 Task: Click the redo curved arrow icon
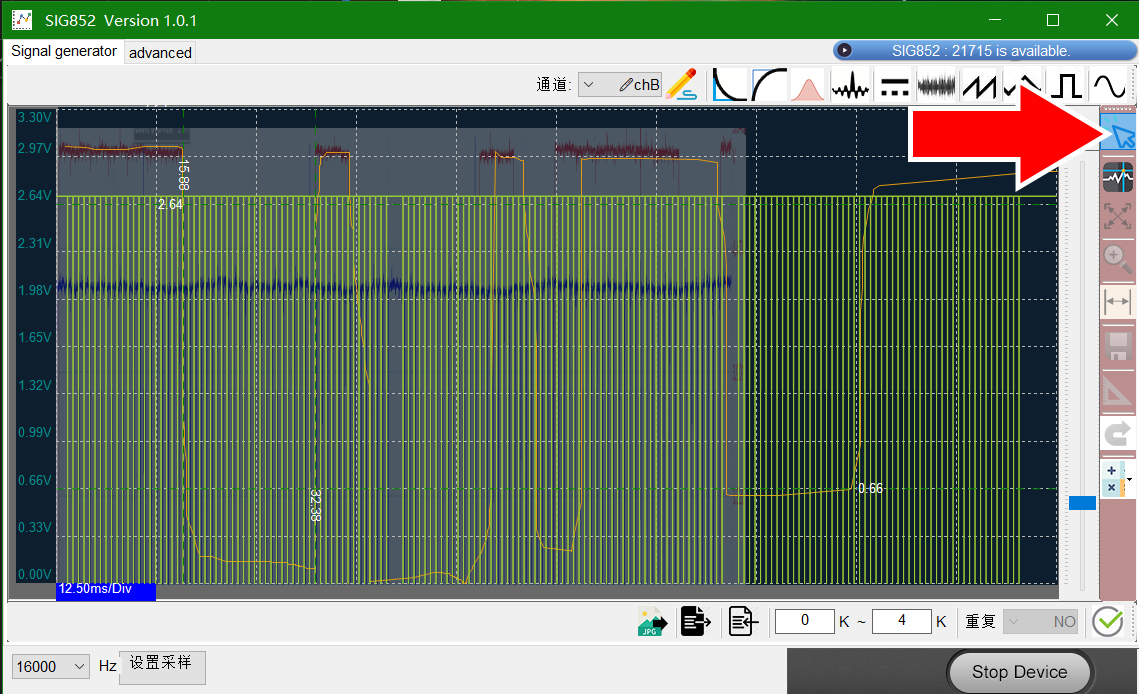point(1118,434)
